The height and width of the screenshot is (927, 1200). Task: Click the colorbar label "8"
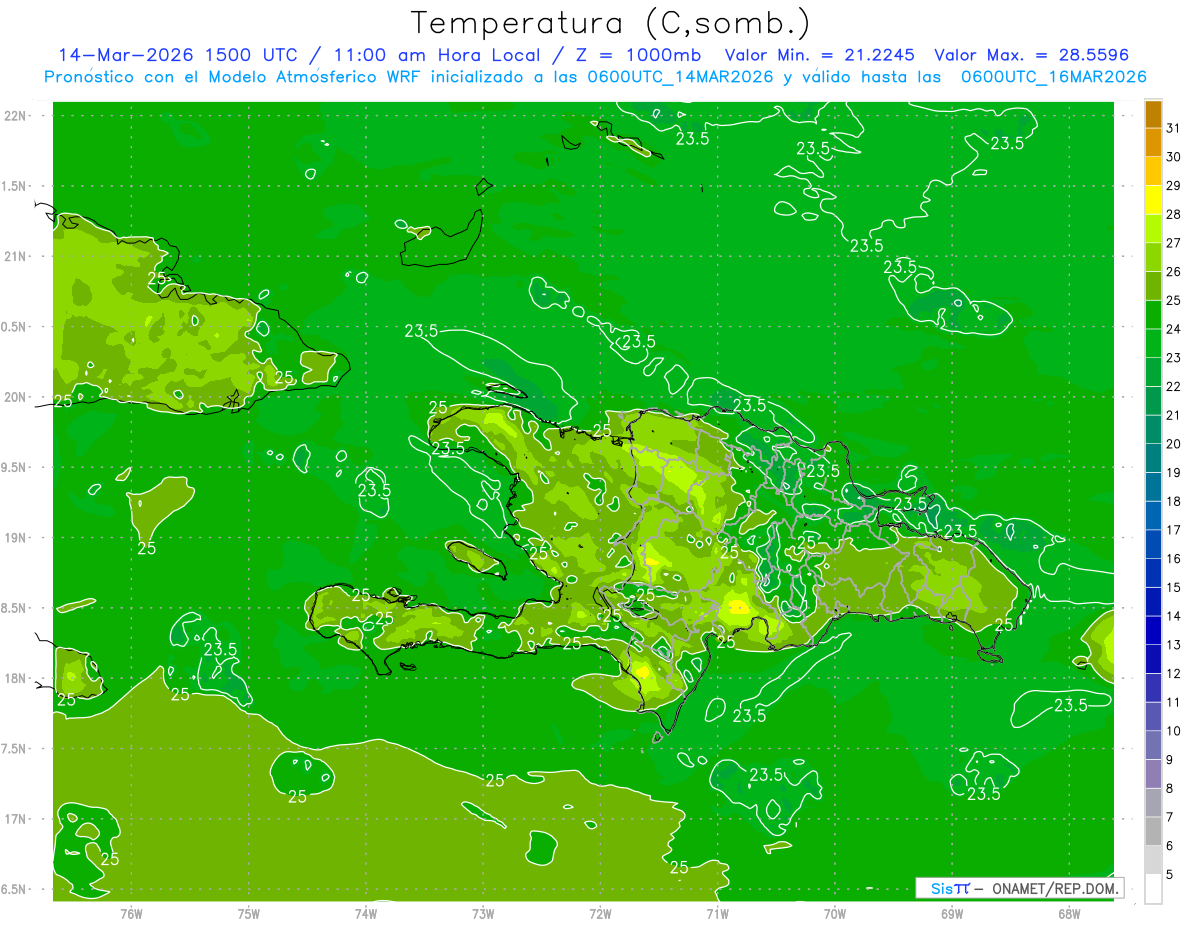[1170, 788]
